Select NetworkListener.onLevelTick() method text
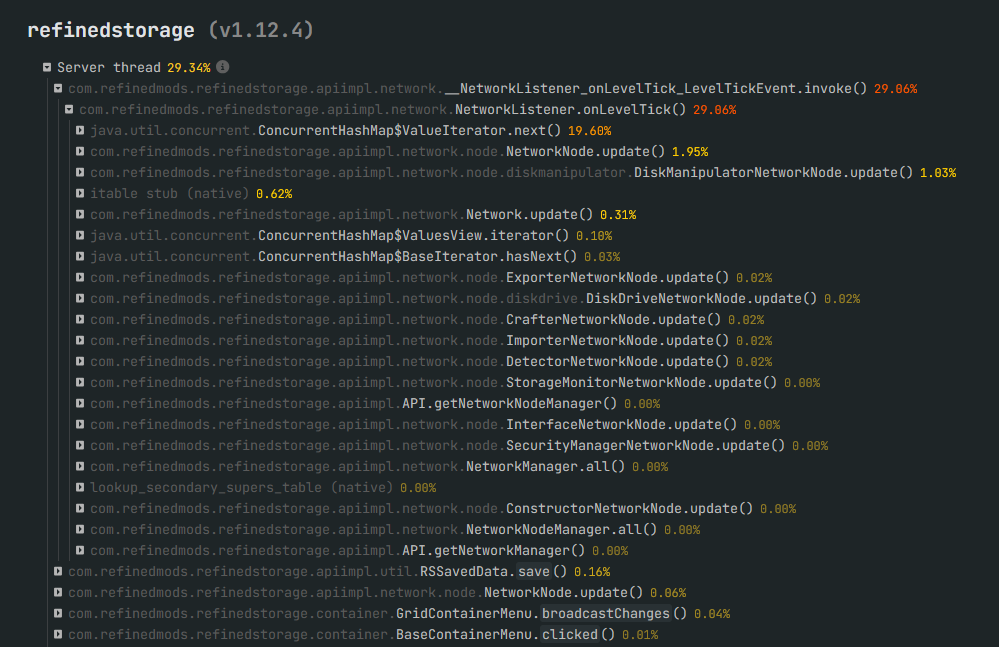The image size is (999, 647). click(570, 110)
